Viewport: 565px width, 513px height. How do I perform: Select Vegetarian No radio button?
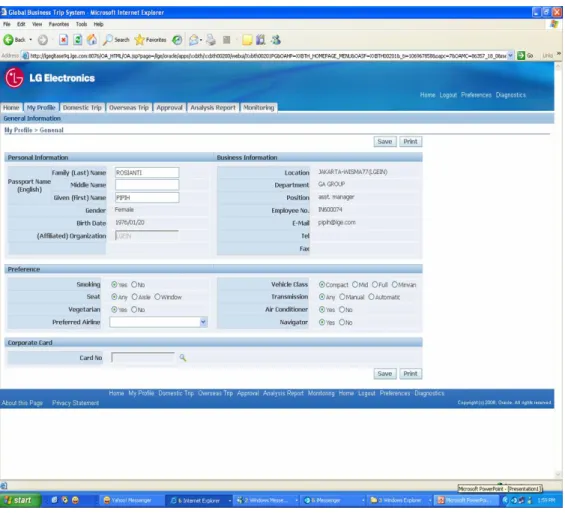tap(134, 310)
